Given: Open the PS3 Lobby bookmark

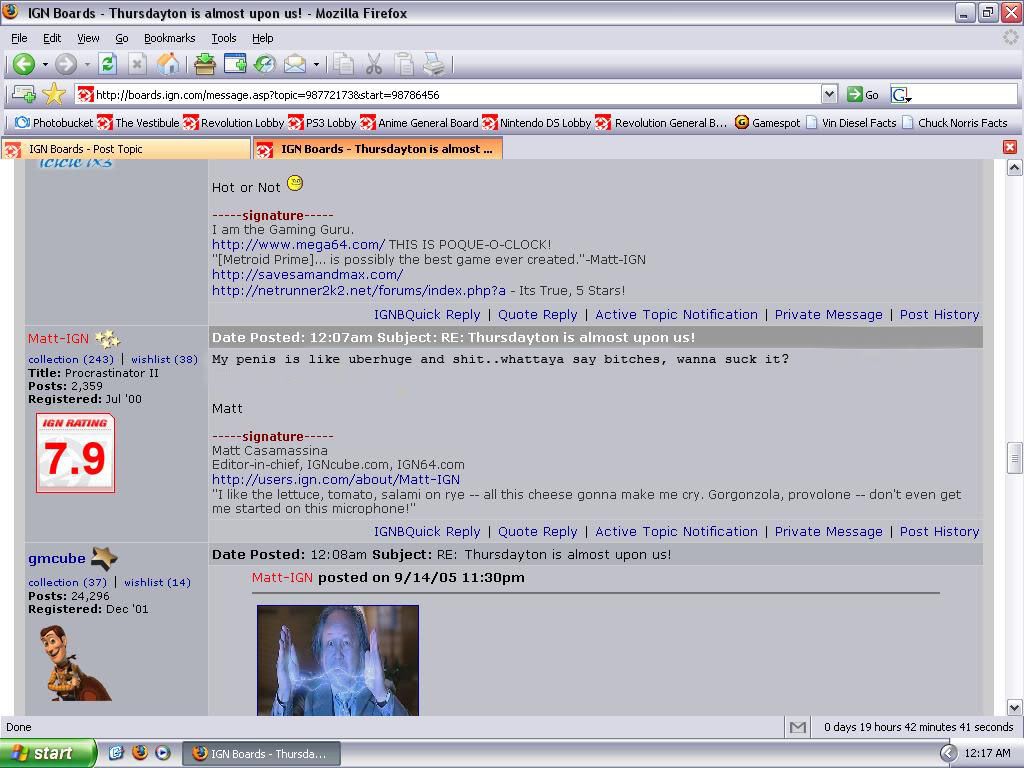Looking at the screenshot, I should pyautogui.click(x=322, y=123).
